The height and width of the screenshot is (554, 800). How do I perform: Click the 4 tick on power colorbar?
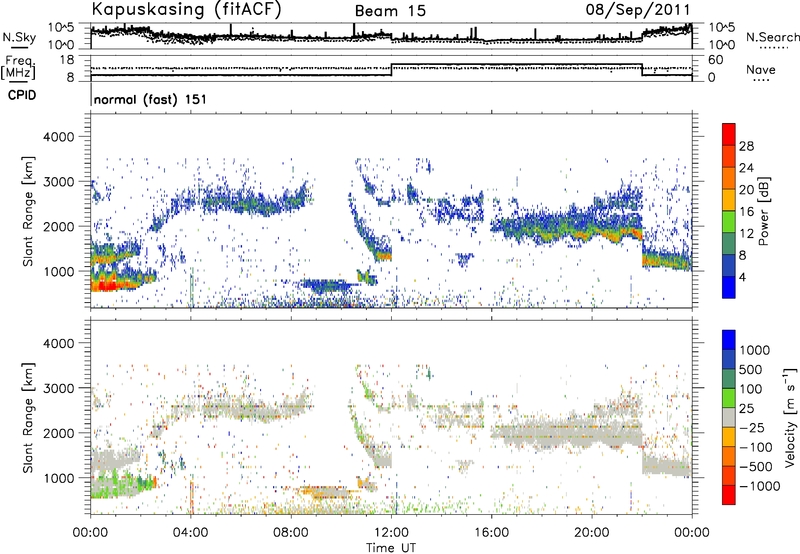(x=742, y=277)
